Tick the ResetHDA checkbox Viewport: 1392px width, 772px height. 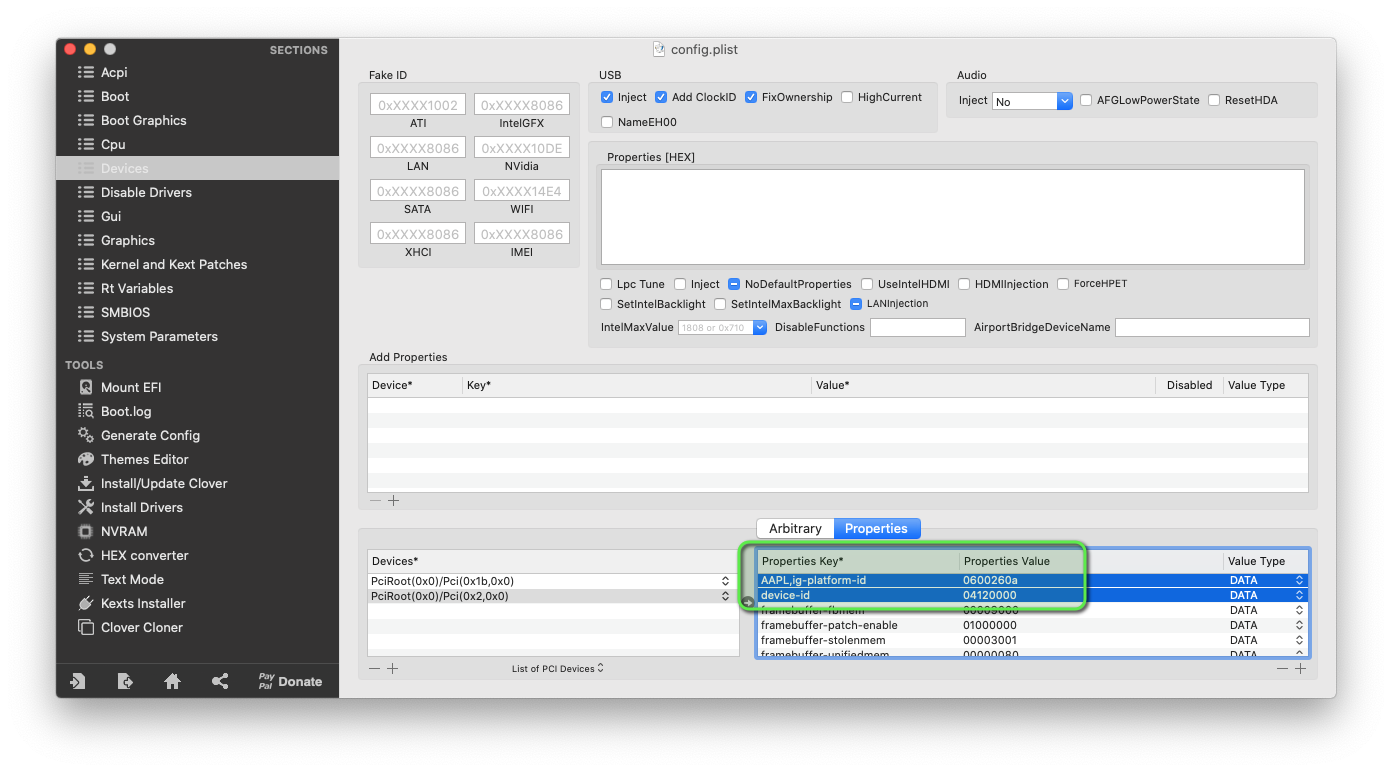[x=1214, y=100]
